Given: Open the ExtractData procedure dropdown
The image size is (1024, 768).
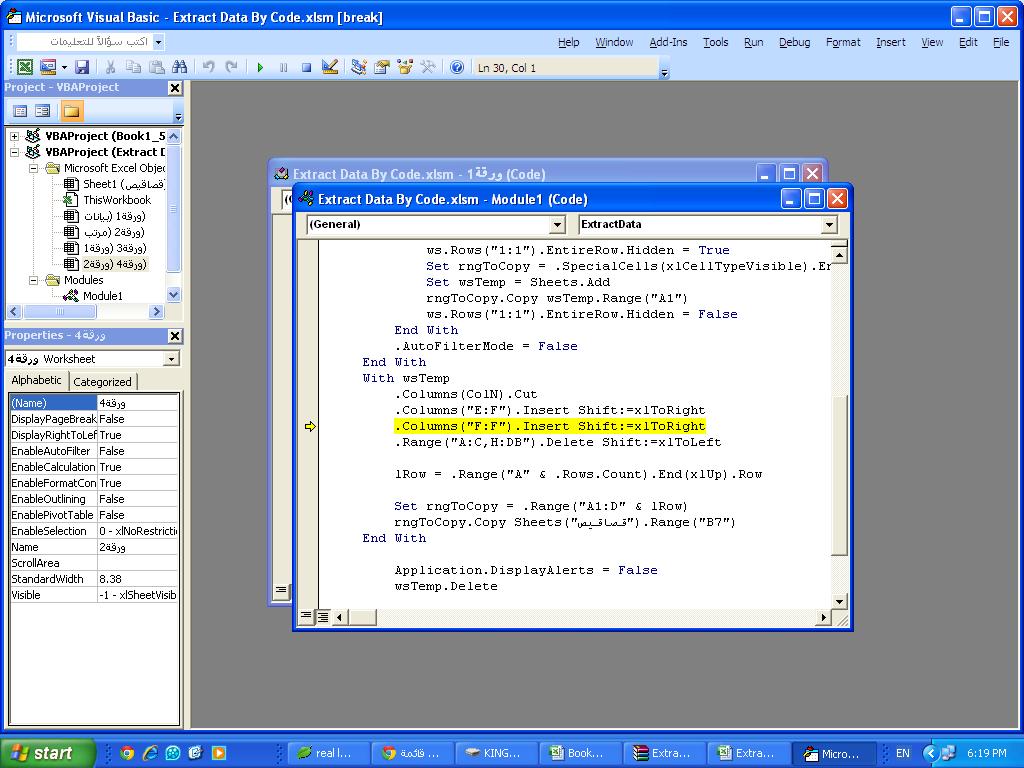Looking at the screenshot, I should coord(829,225).
